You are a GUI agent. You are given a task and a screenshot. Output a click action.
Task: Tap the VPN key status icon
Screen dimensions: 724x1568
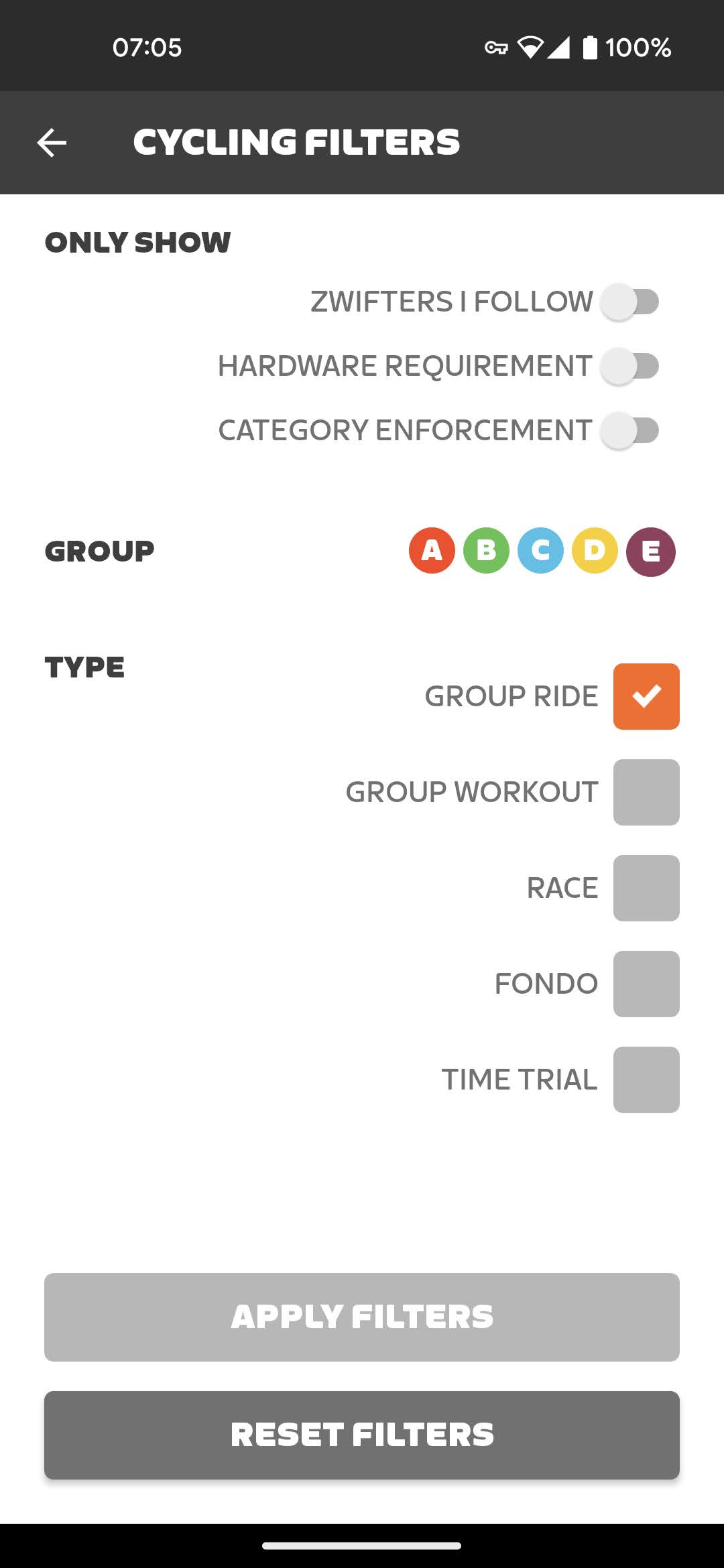coord(496,48)
